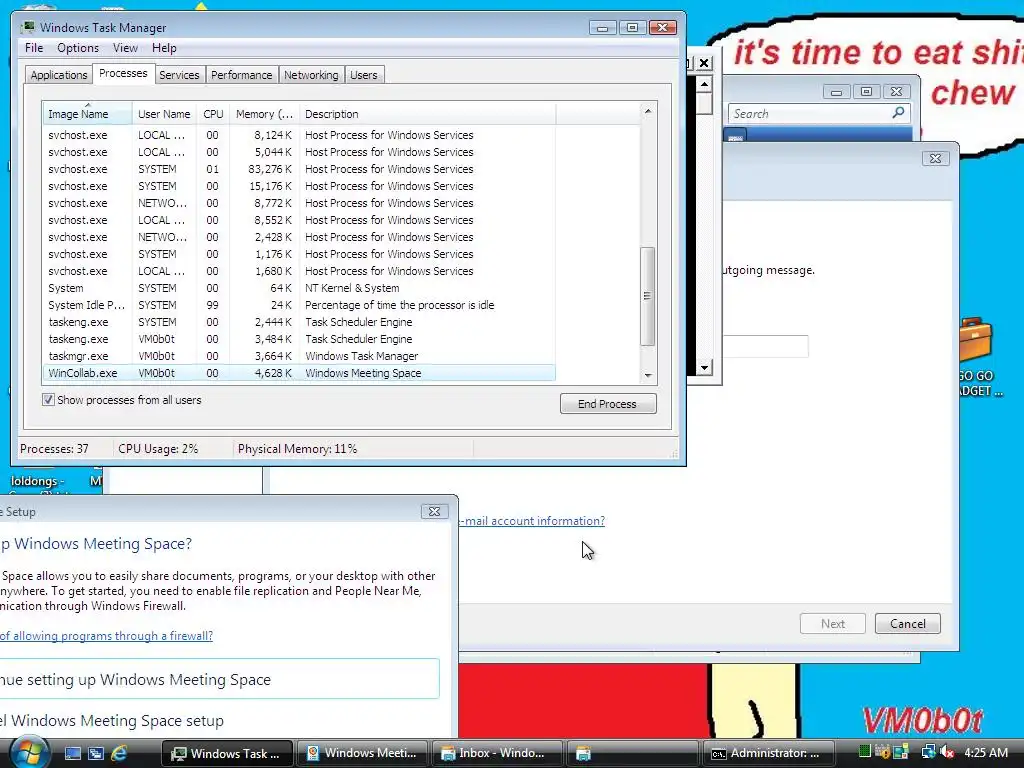
Task: Click process list scroll down arrow
Action: pyautogui.click(x=648, y=376)
